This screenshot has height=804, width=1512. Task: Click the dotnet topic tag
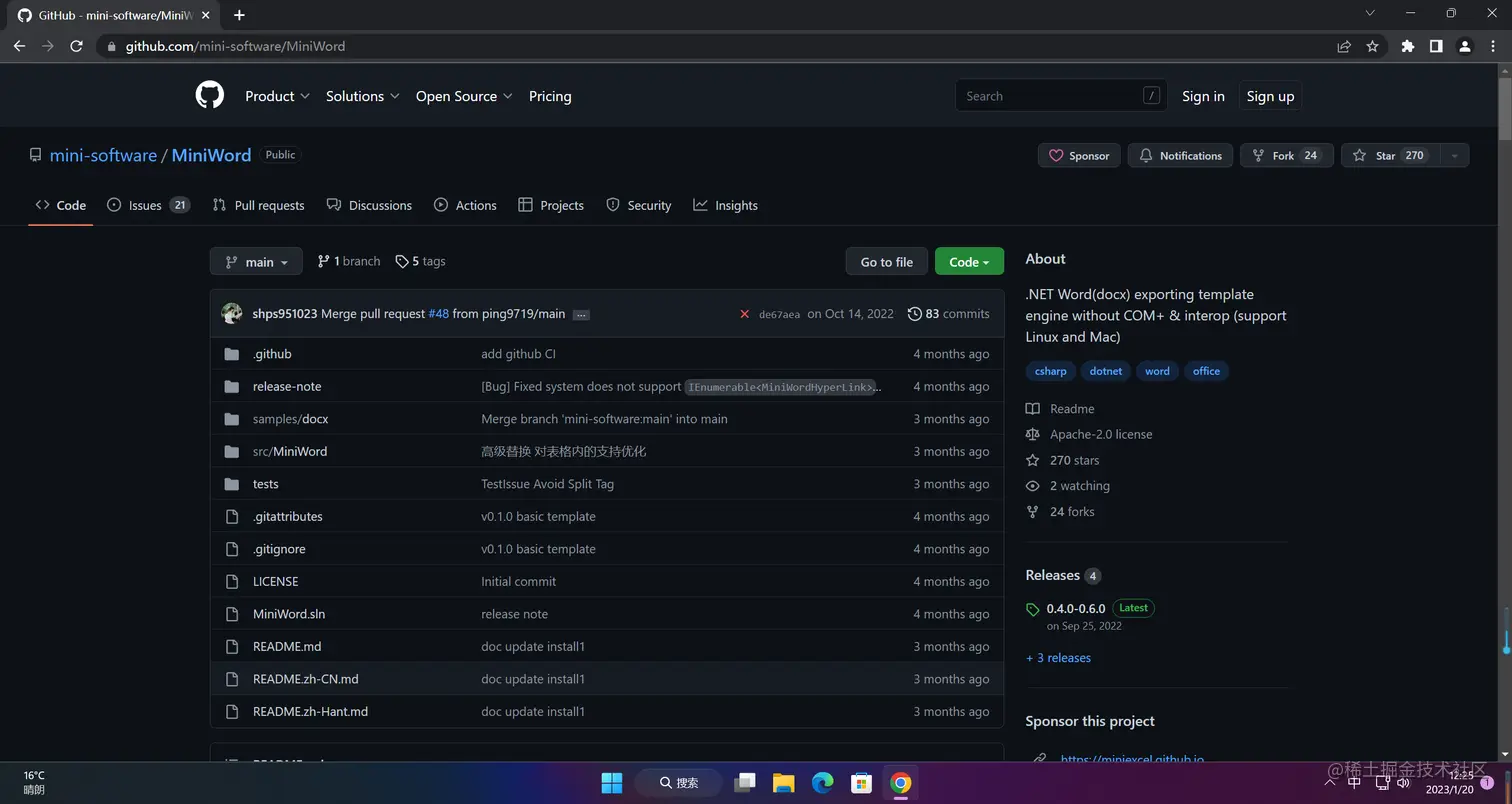[x=1105, y=371]
